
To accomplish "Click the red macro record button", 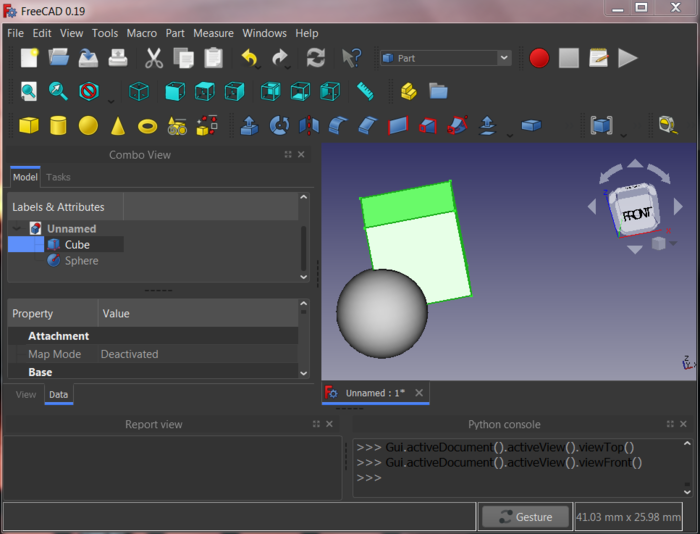I will (539, 58).
